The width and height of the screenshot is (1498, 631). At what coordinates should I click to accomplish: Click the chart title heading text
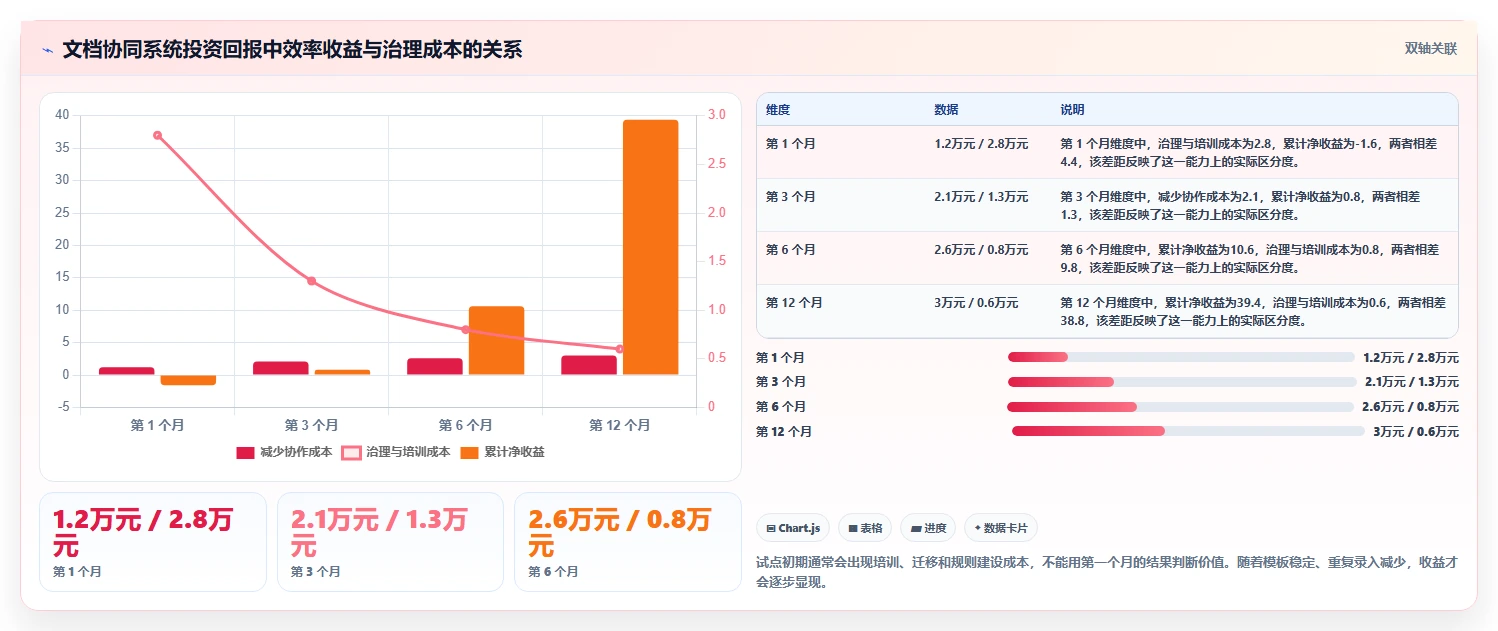pos(292,50)
